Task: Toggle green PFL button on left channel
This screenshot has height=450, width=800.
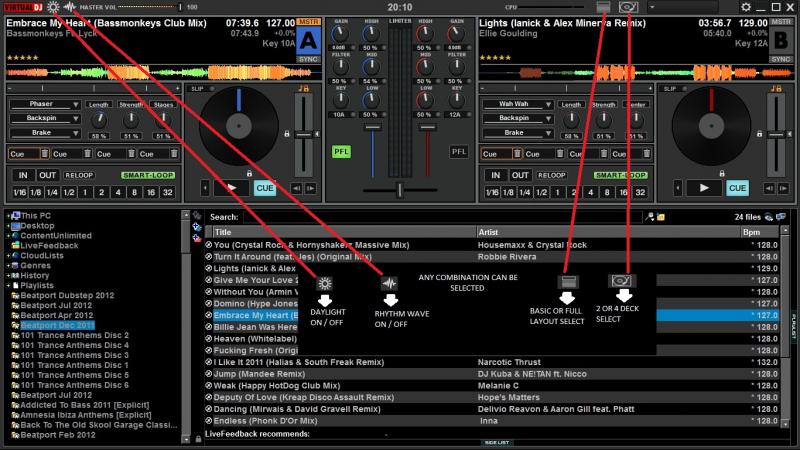Action: pos(341,152)
